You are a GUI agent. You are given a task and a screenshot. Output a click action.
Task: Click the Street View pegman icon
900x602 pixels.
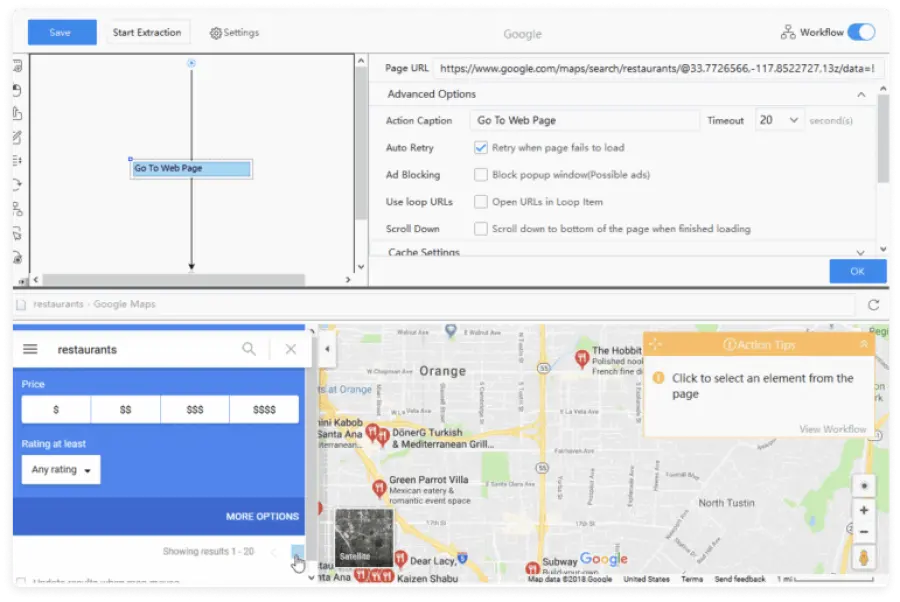pos(864,558)
